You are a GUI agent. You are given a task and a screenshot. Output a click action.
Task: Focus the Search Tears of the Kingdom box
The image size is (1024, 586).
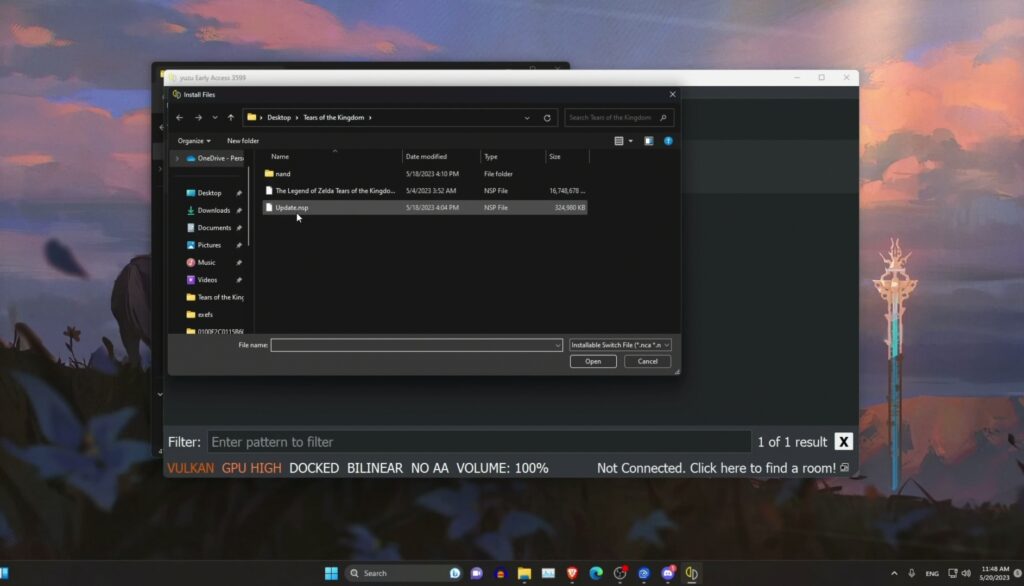click(x=618, y=118)
